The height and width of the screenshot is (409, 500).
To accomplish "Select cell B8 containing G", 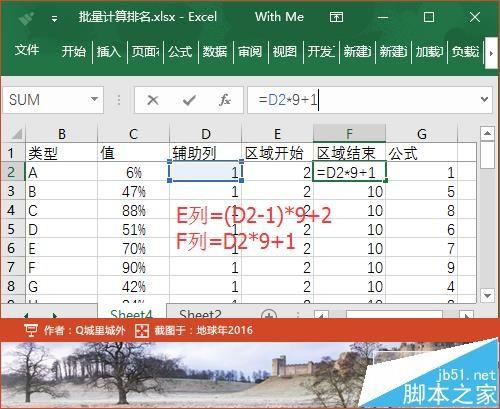I will pyautogui.click(x=62, y=286).
